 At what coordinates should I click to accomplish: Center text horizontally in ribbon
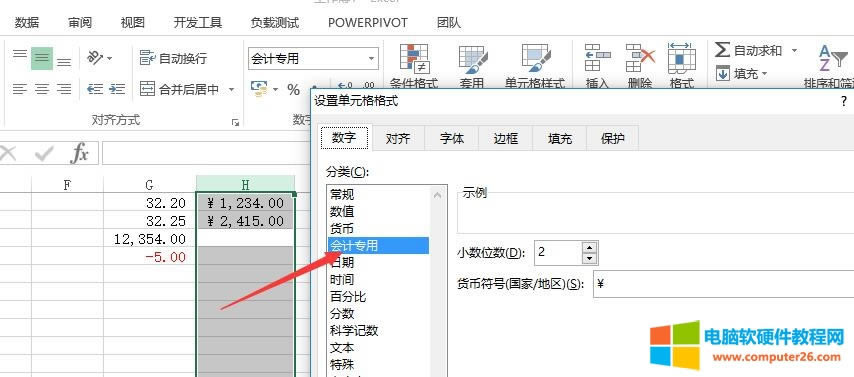point(42,89)
